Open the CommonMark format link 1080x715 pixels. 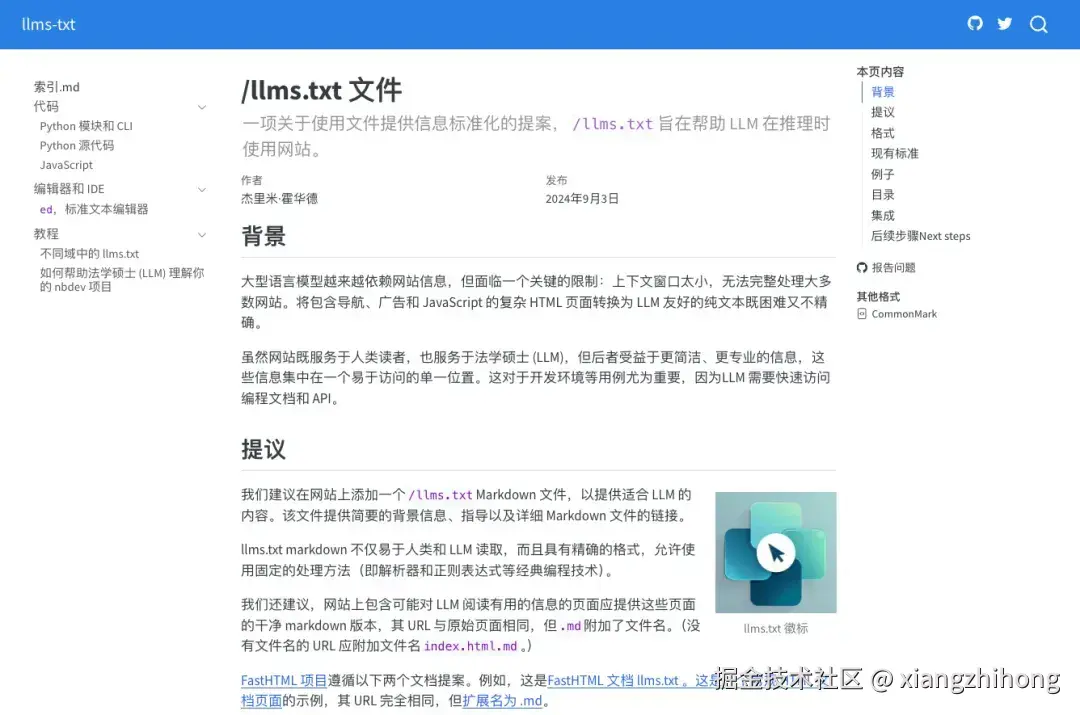click(x=904, y=313)
